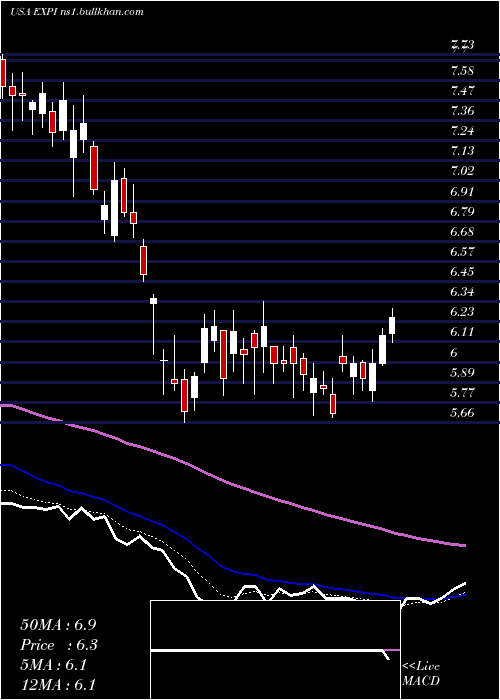Click the 7.24 price axis label
Screen dimensions: 500x700
tap(462, 131)
